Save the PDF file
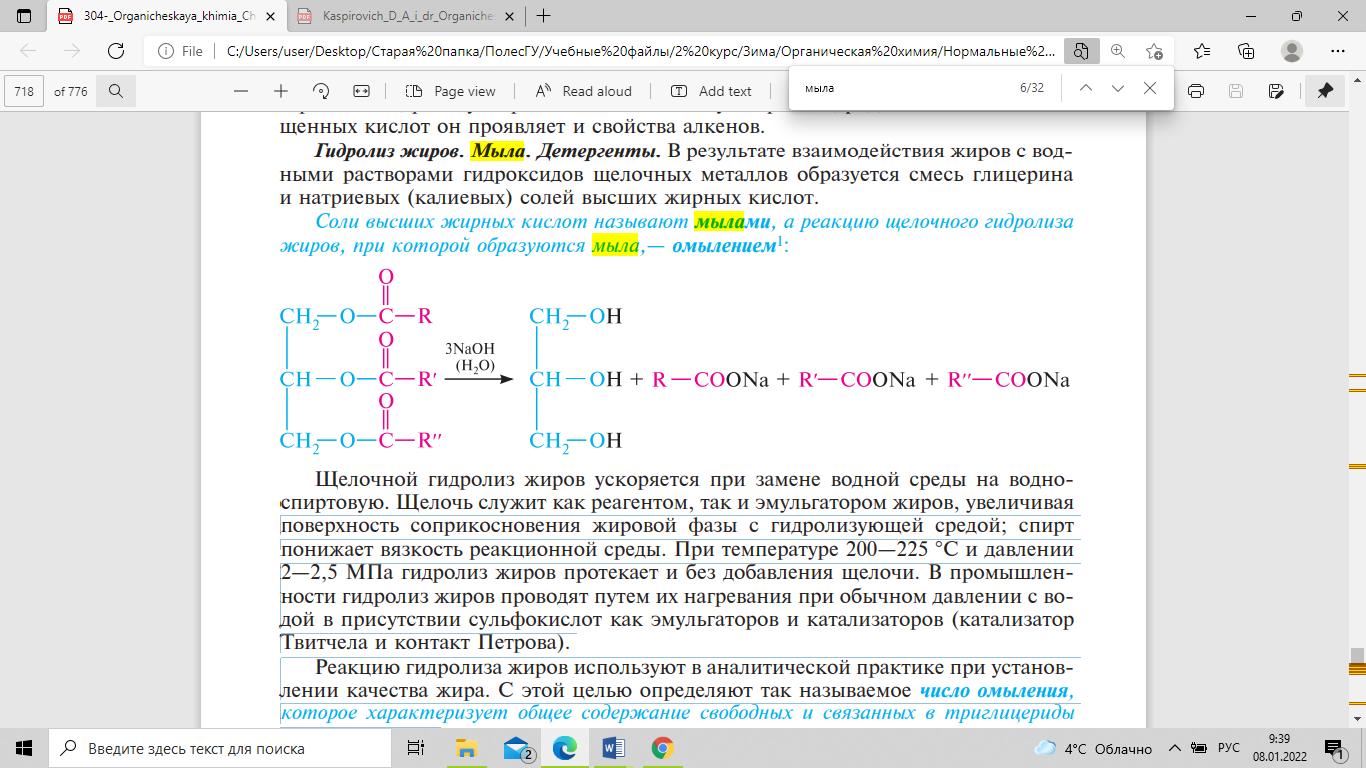1366x768 pixels. point(1236,91)
